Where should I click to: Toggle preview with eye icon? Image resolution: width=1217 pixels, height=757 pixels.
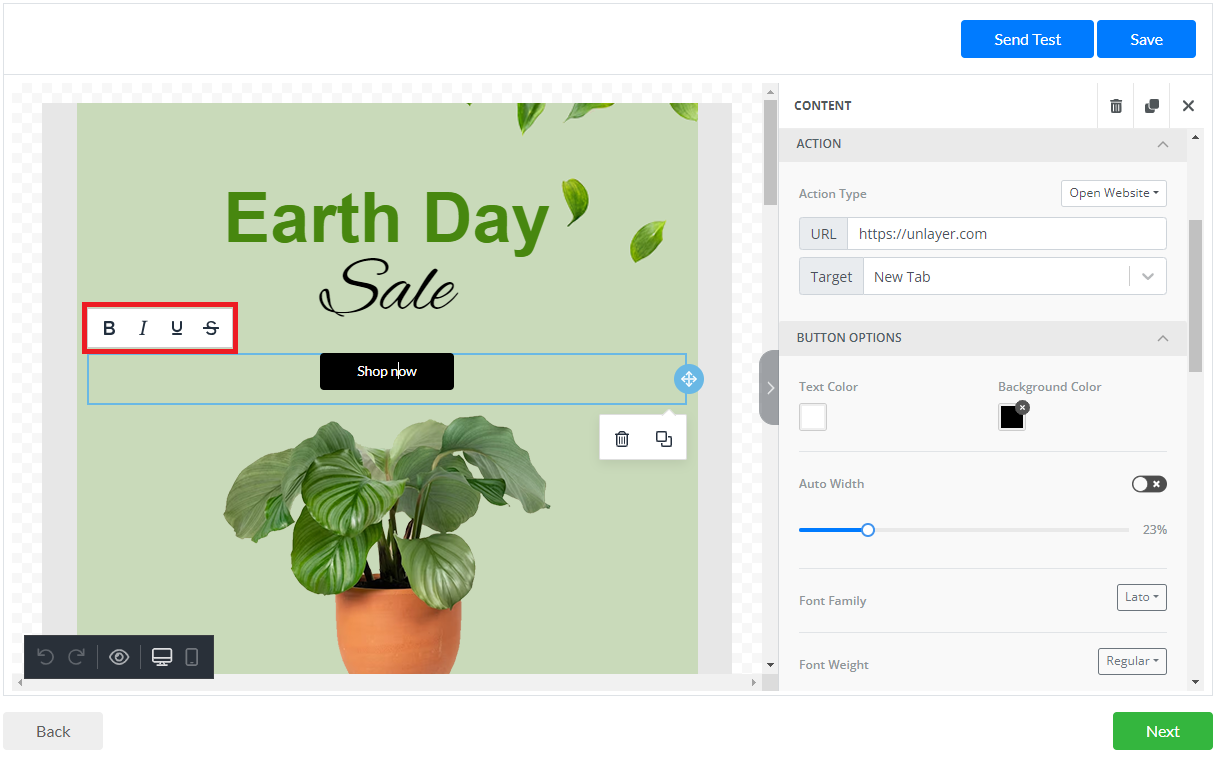(x=119, y=657)
